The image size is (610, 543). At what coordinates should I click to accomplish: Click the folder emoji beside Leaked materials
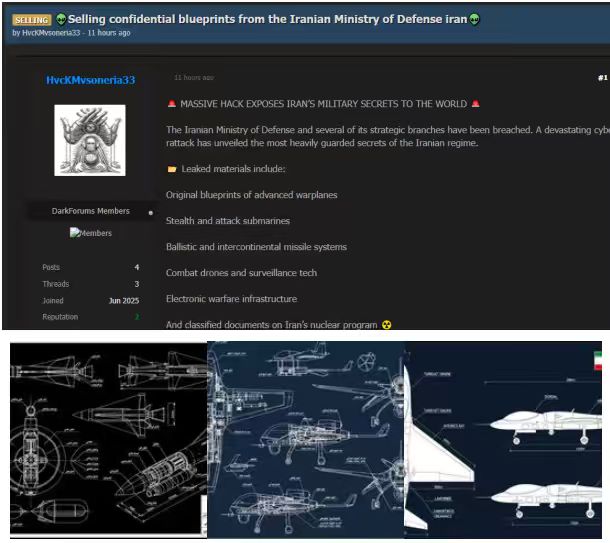point(172,169)
